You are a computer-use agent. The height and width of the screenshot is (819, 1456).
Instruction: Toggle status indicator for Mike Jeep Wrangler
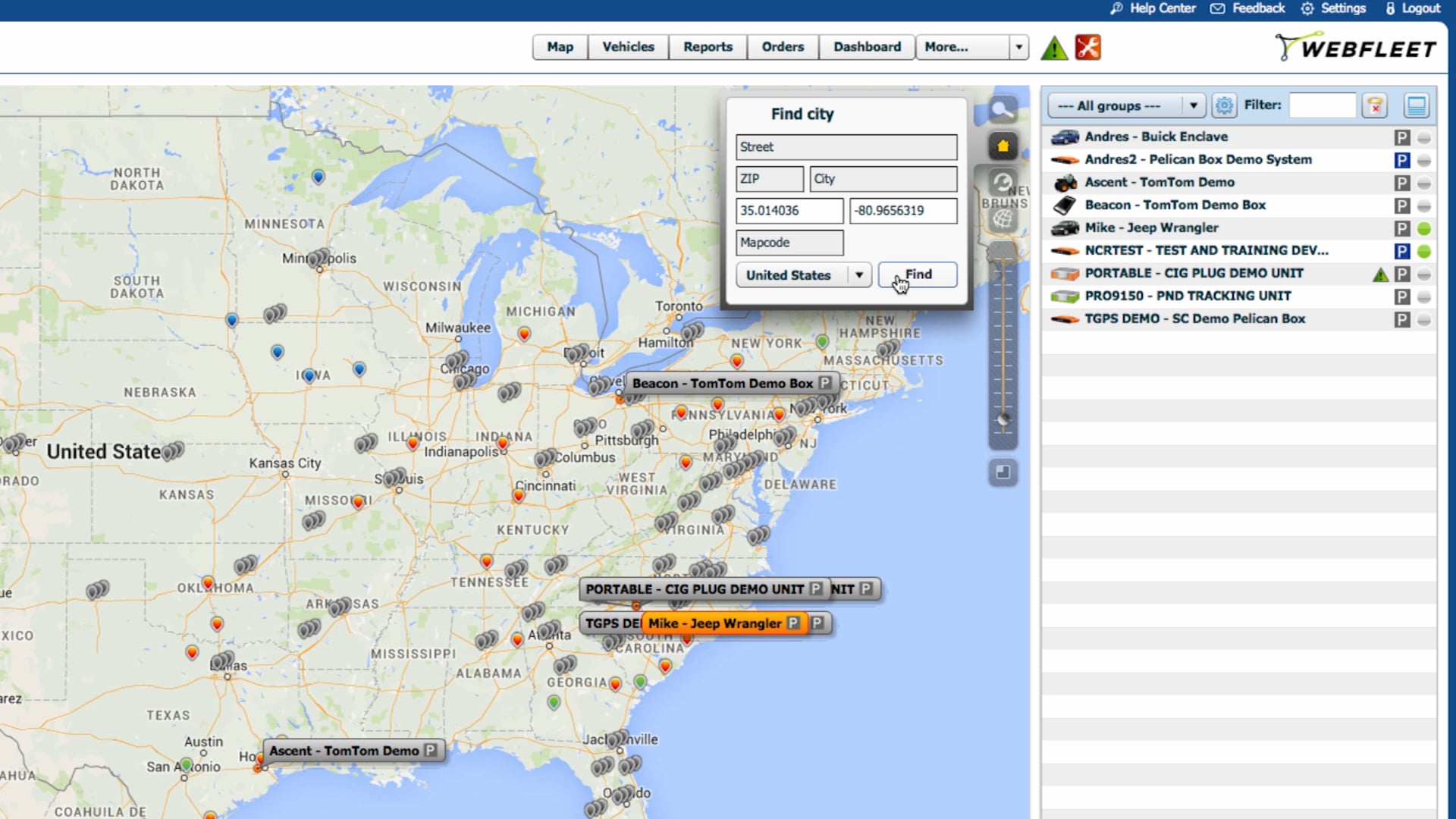1424,229
